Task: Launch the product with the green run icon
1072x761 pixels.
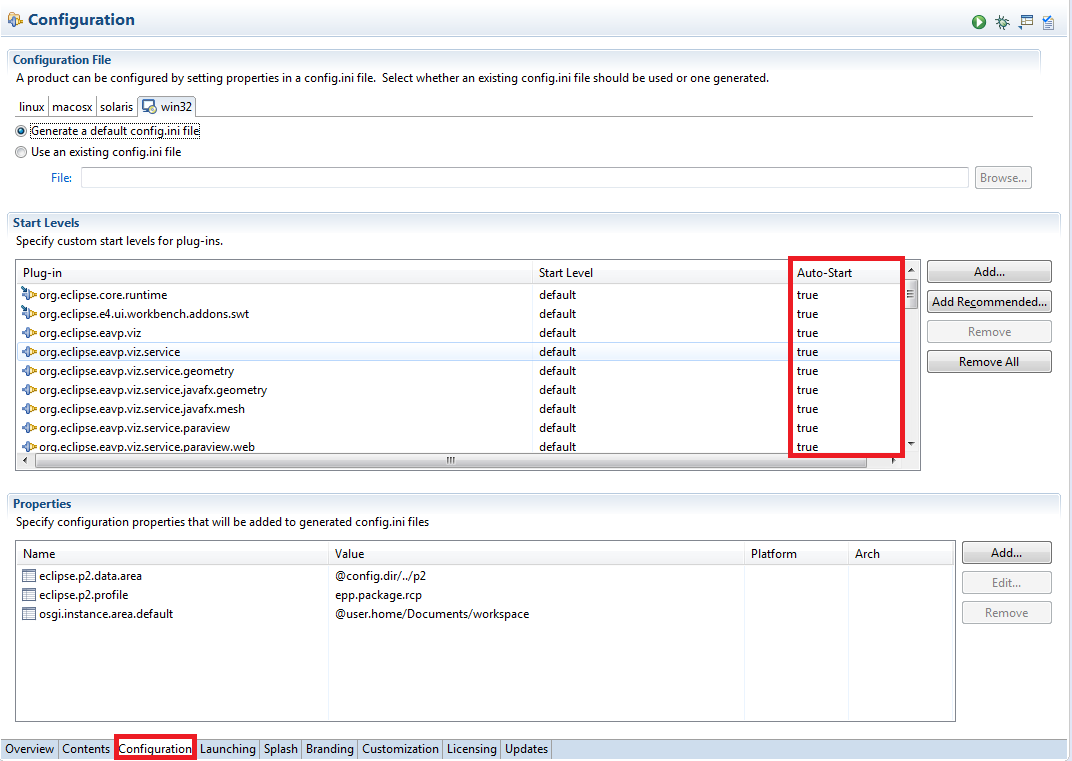Action: tap(978, 23)
